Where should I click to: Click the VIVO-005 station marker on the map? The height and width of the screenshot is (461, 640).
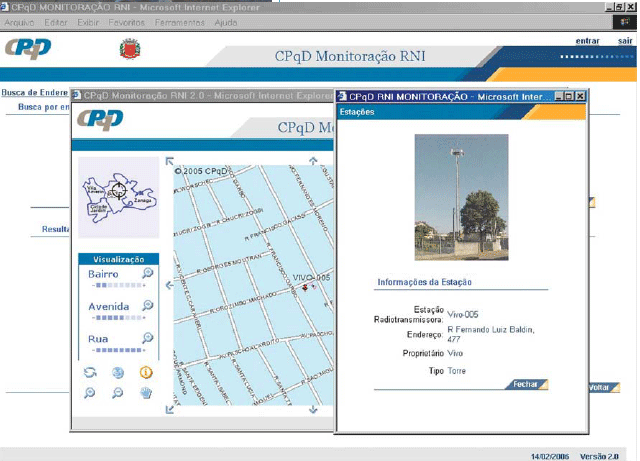[305, 287]
